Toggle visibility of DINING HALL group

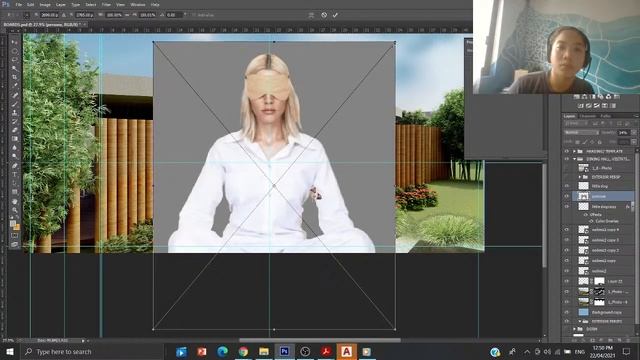coord(567,159)
